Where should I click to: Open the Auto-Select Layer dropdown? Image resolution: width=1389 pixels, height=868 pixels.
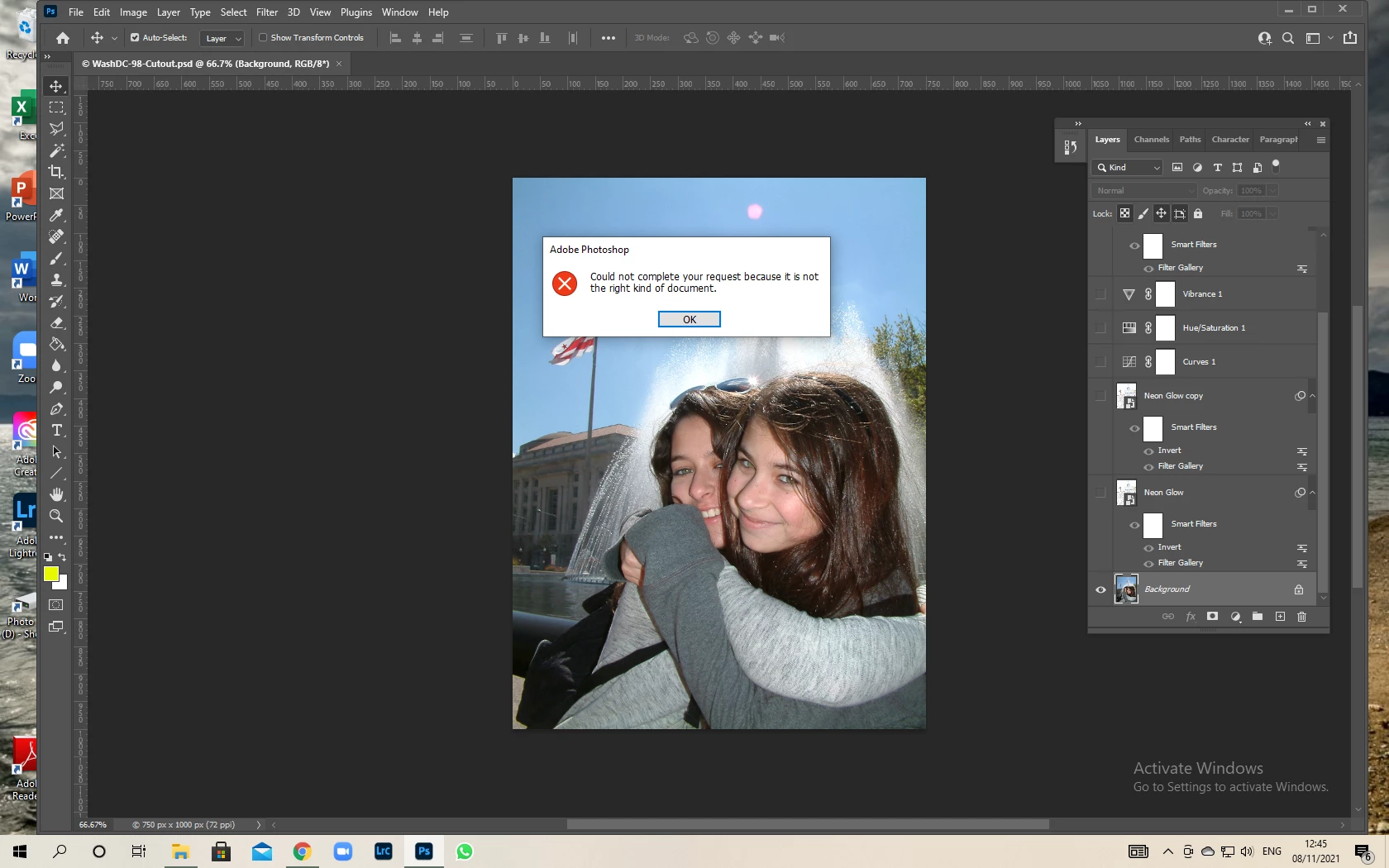coord(222,38)
